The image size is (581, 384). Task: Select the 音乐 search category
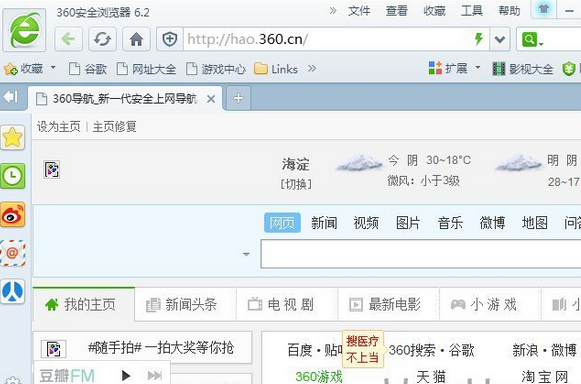tap(450, 223)
